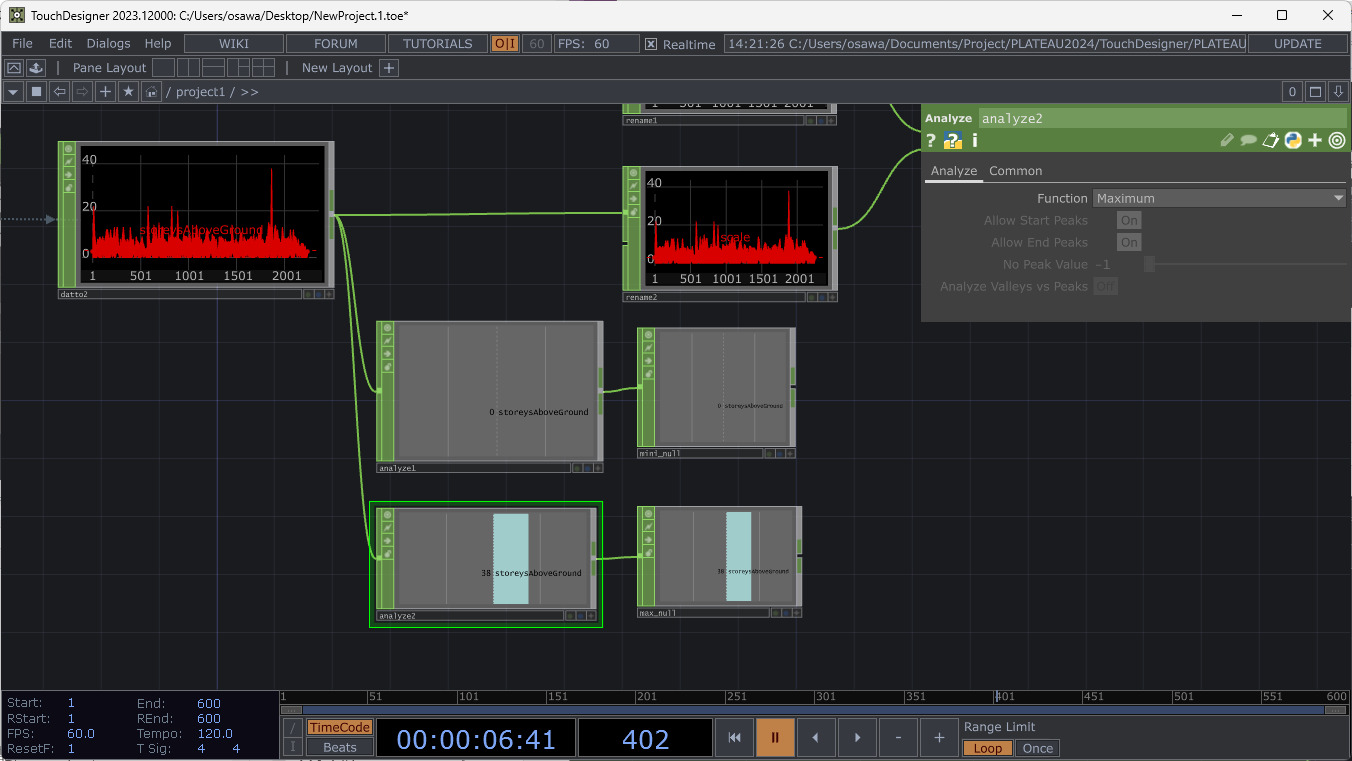Viewport: 1352px width, 761px height.
Task: Go forward with the right arrow in the path bar
Action: pos(83,92)
